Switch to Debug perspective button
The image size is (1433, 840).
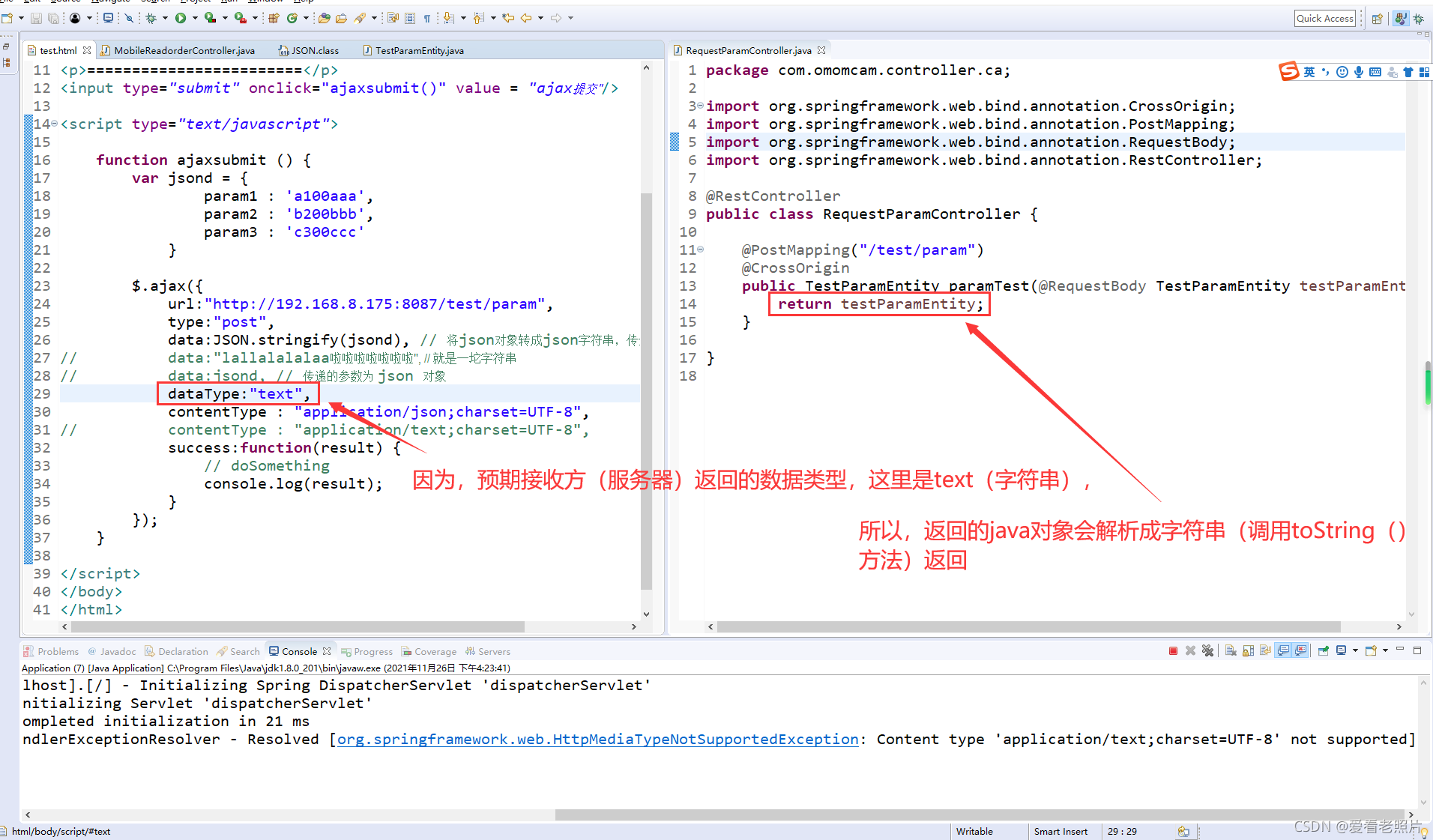pos(1419,19)
